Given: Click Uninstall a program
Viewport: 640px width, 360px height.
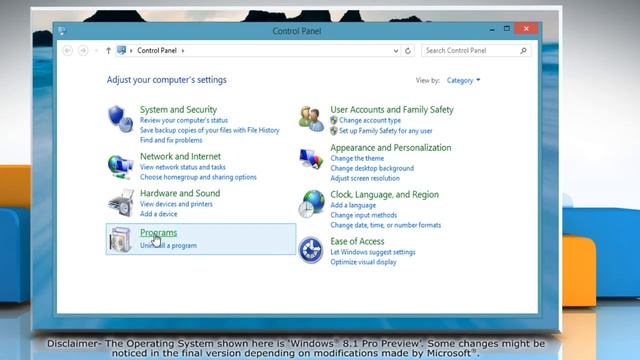Looking at the screenshot, I should click(x=168, y=246).
